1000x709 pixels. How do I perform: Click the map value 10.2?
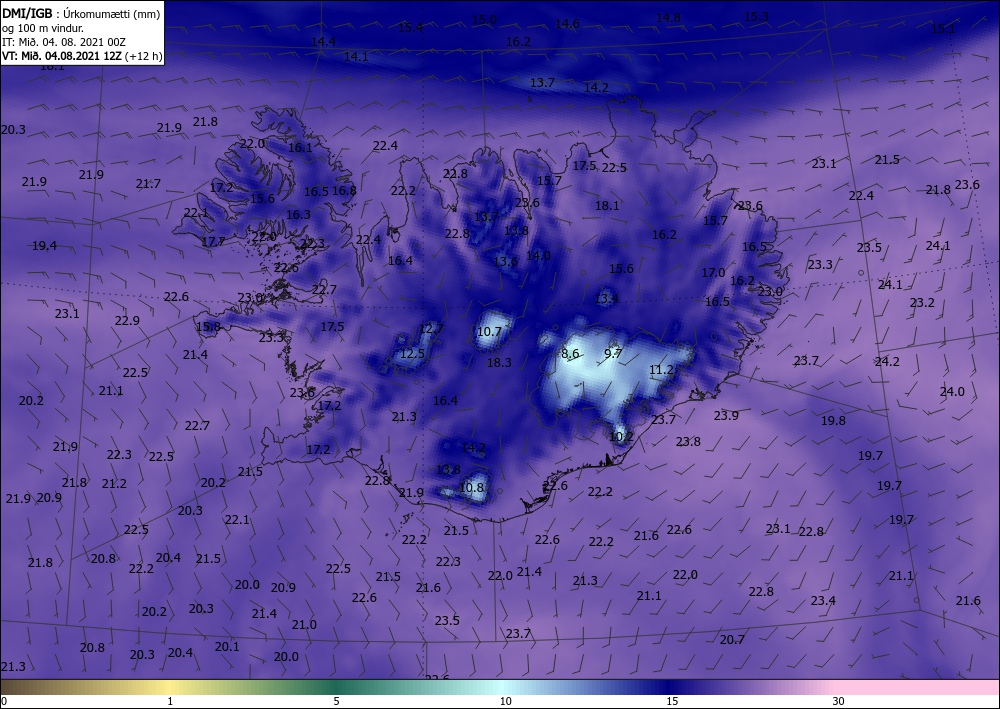pos(621,437)
